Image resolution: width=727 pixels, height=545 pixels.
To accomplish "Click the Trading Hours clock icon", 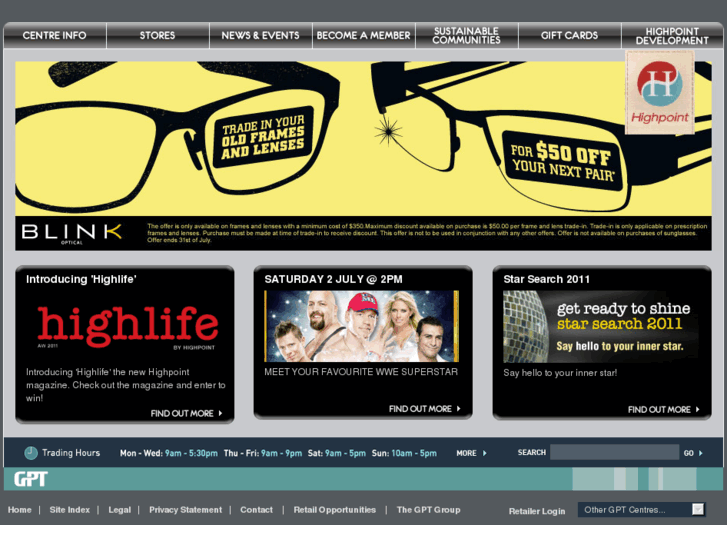I will click(31, 453).
